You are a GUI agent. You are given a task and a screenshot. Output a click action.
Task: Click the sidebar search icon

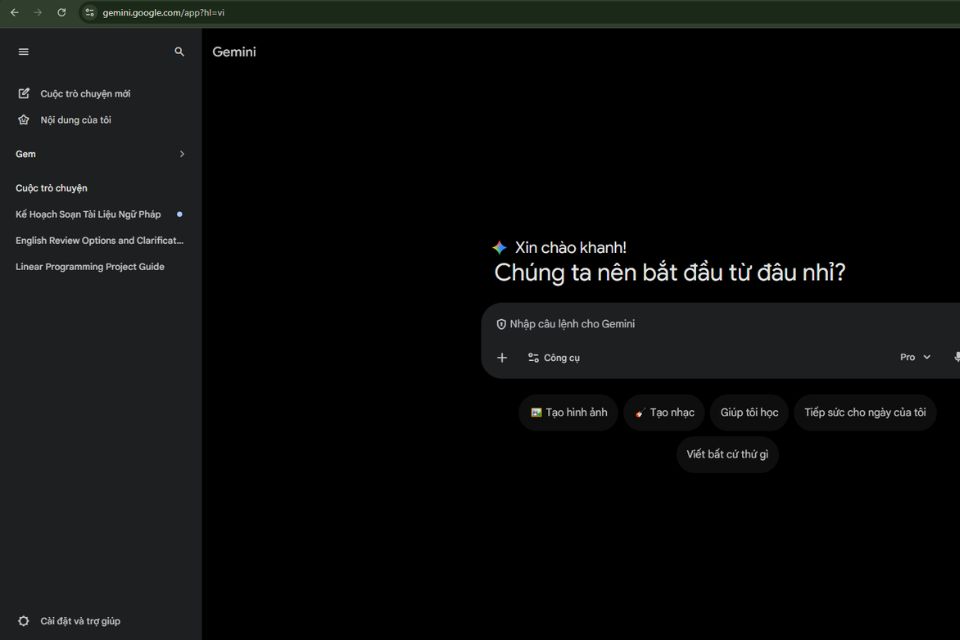click(180, 52)
